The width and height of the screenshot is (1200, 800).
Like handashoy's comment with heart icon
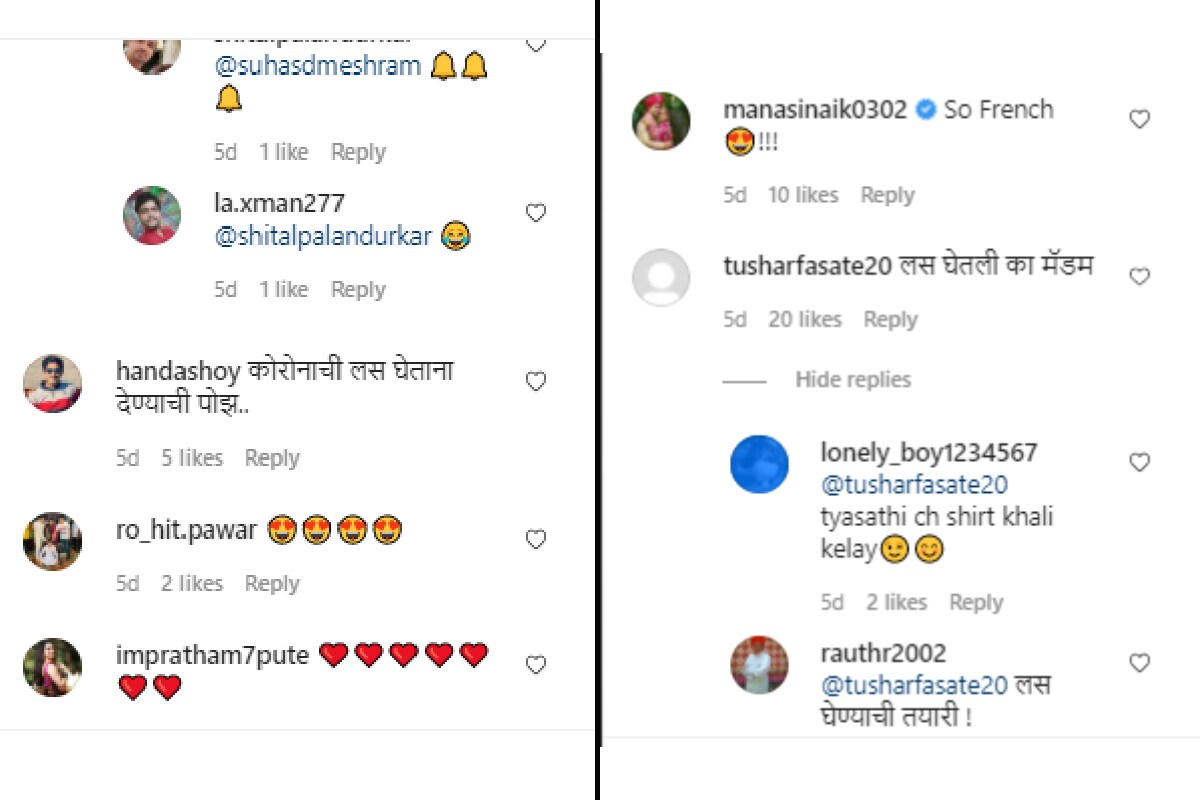[536, 381]
